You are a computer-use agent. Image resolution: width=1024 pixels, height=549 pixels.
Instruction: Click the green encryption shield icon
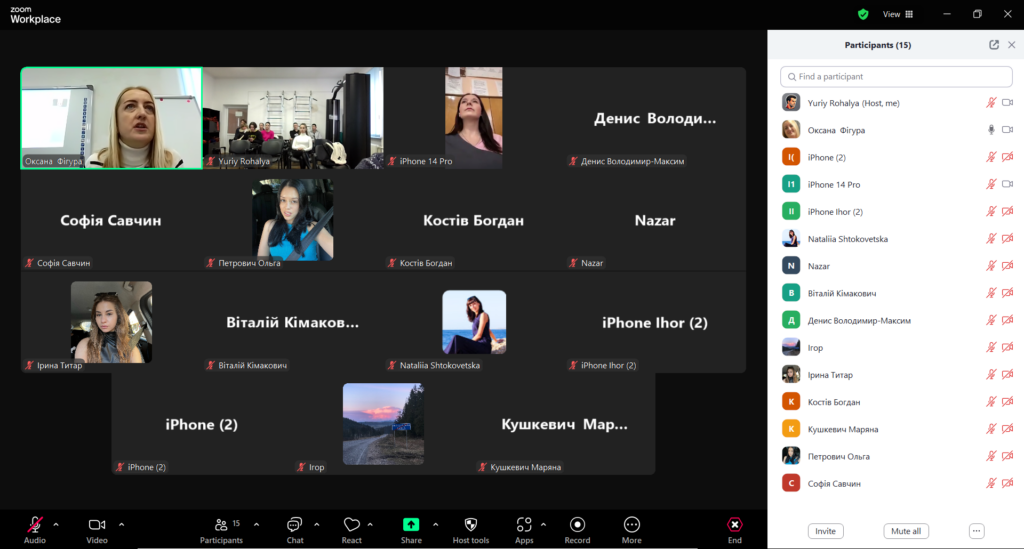tap(863, 14)
